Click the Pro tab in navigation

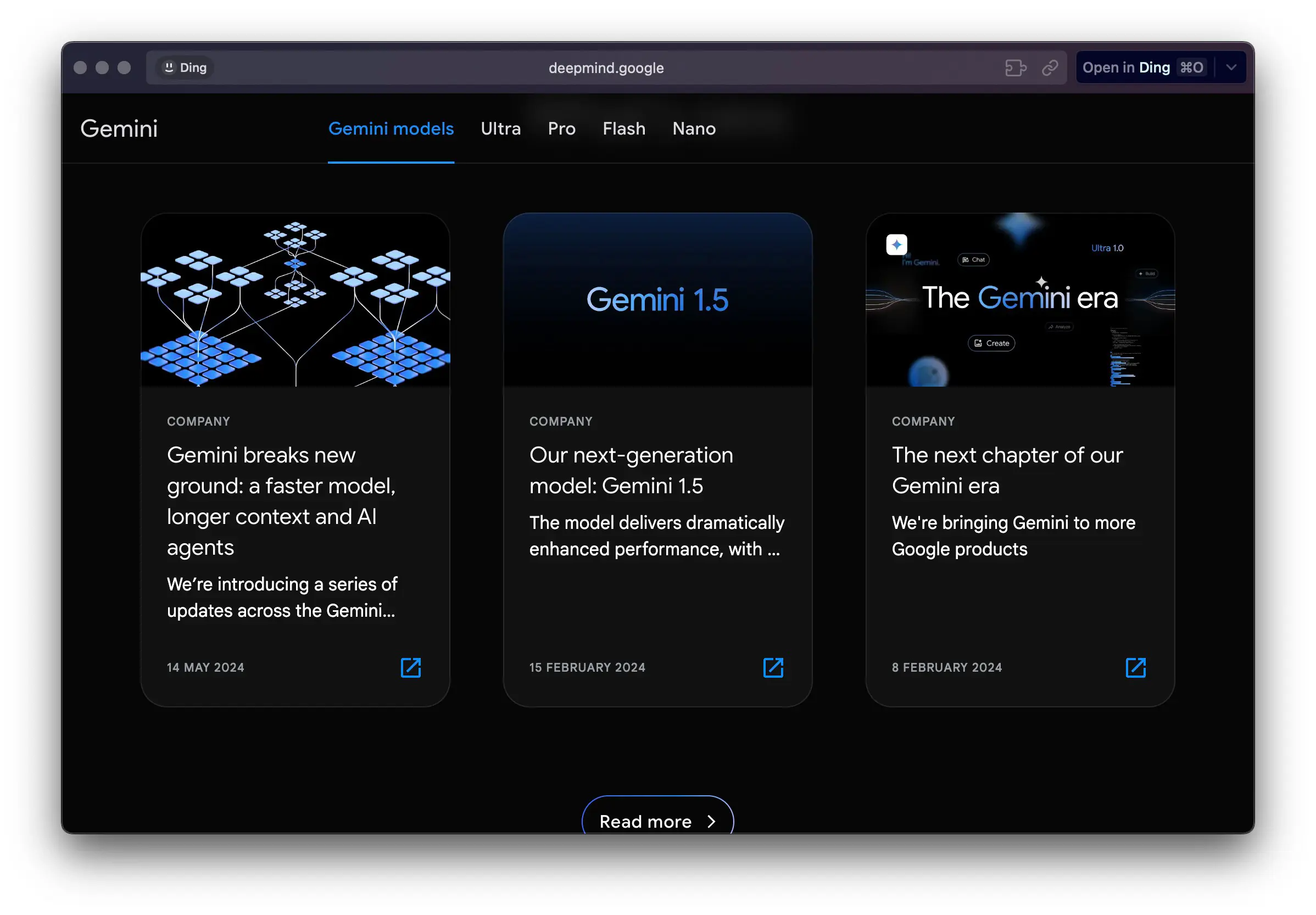click(x=561, y=128)
